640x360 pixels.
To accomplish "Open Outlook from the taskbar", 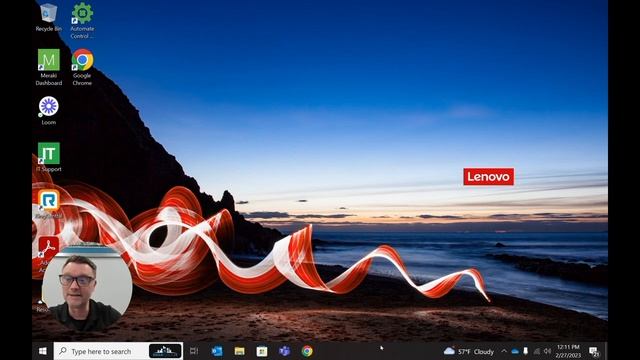I will pos(217,351).
